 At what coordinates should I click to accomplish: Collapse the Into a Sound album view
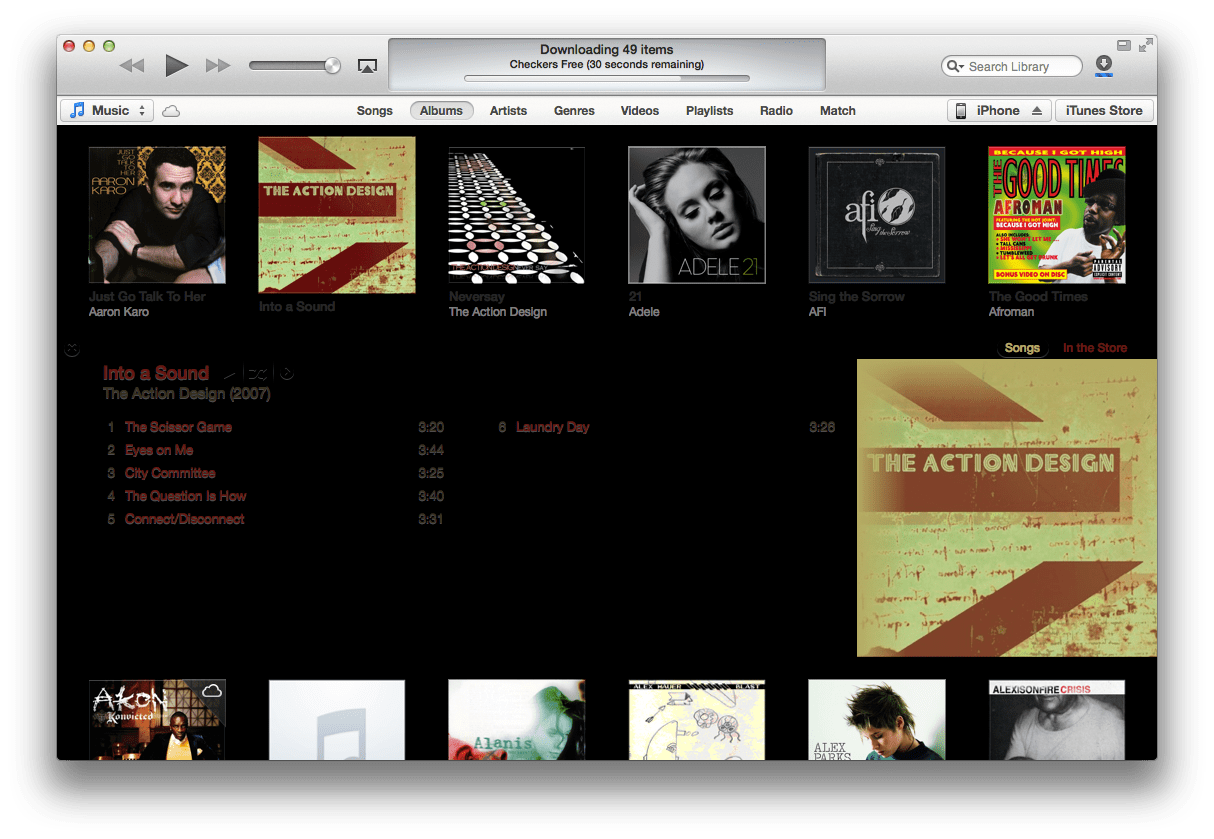pos(71,349)
